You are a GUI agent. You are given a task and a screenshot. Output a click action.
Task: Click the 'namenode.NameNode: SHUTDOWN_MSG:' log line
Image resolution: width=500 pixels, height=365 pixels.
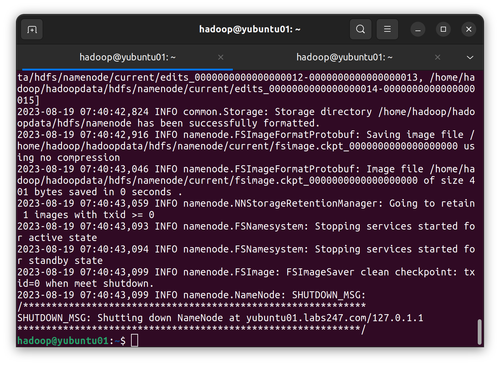coord(191,295)
